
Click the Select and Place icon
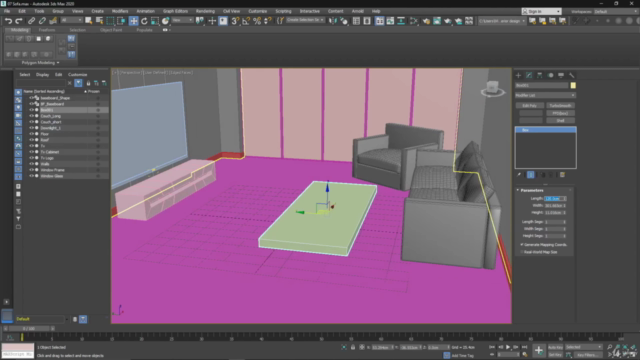point(165,21)
